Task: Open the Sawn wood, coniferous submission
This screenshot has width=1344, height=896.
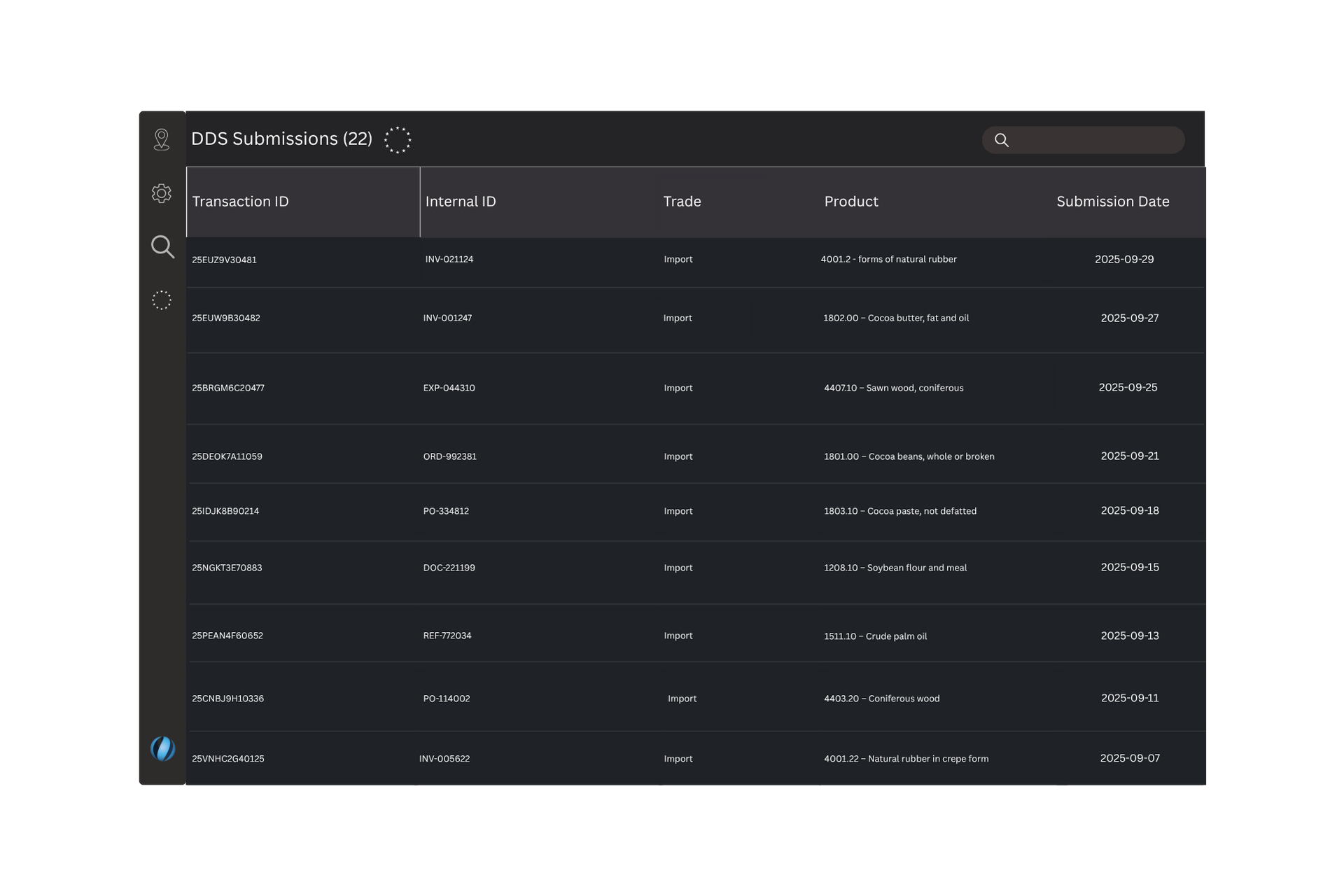Action: pos(893,388)
